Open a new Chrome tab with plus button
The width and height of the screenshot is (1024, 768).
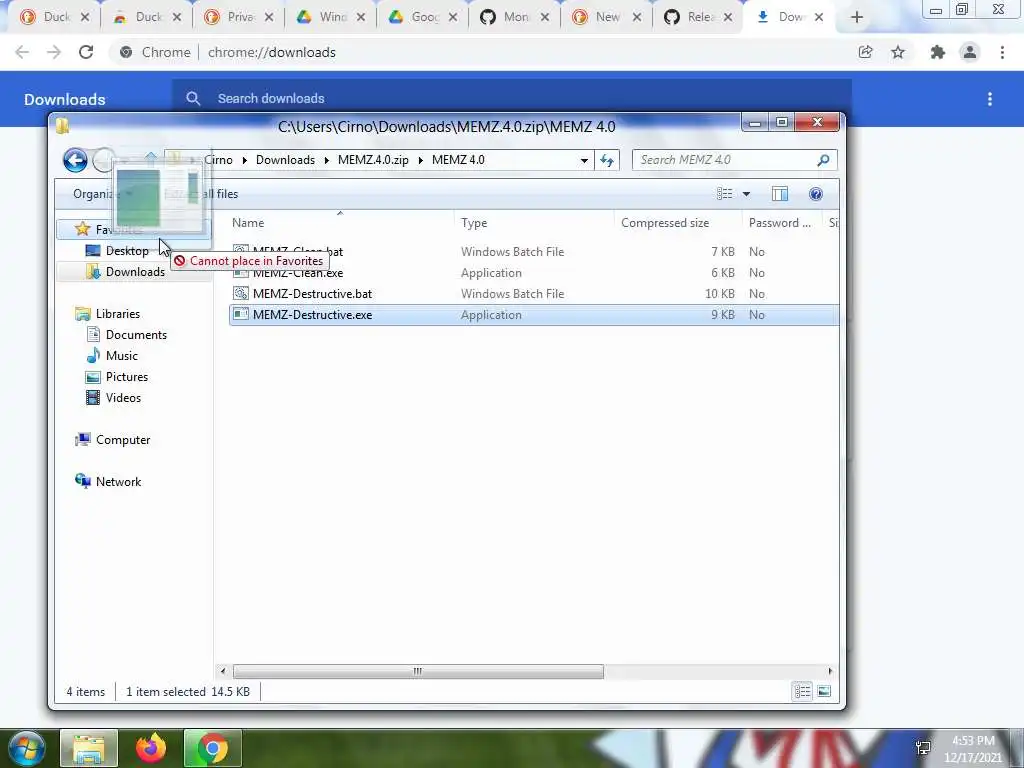(857, 17)
